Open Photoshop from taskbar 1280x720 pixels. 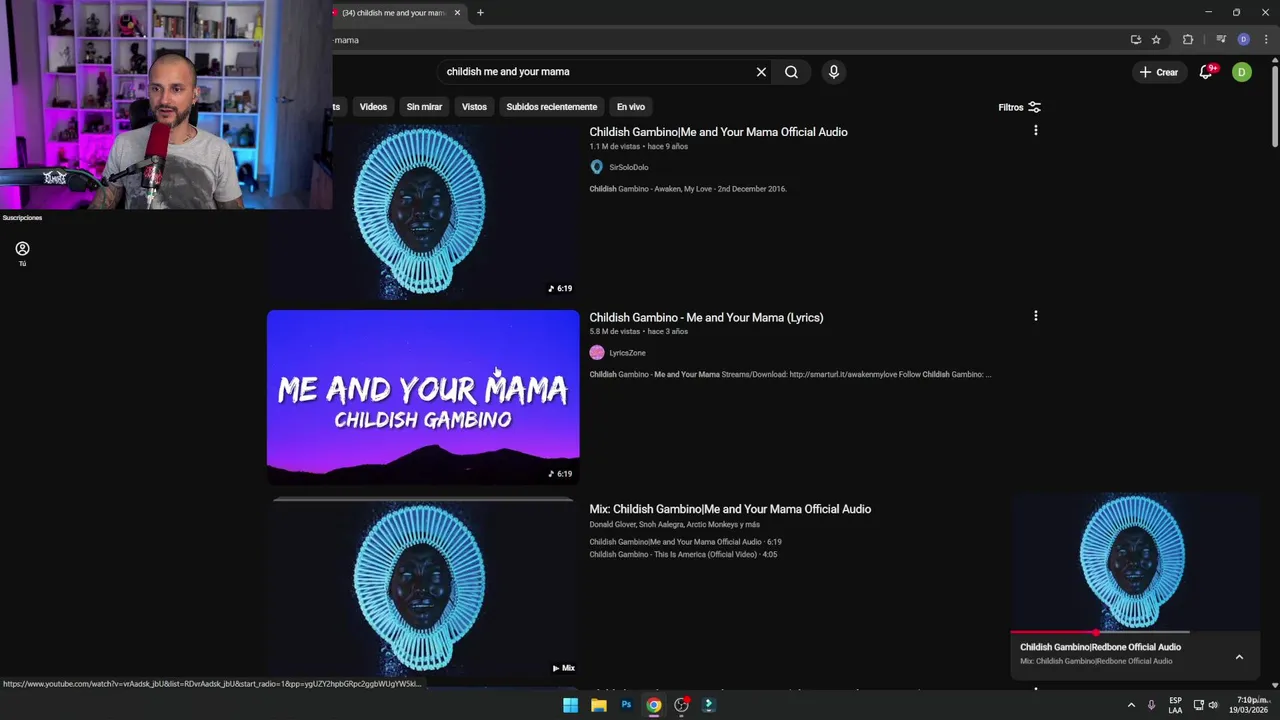point(626,705)
